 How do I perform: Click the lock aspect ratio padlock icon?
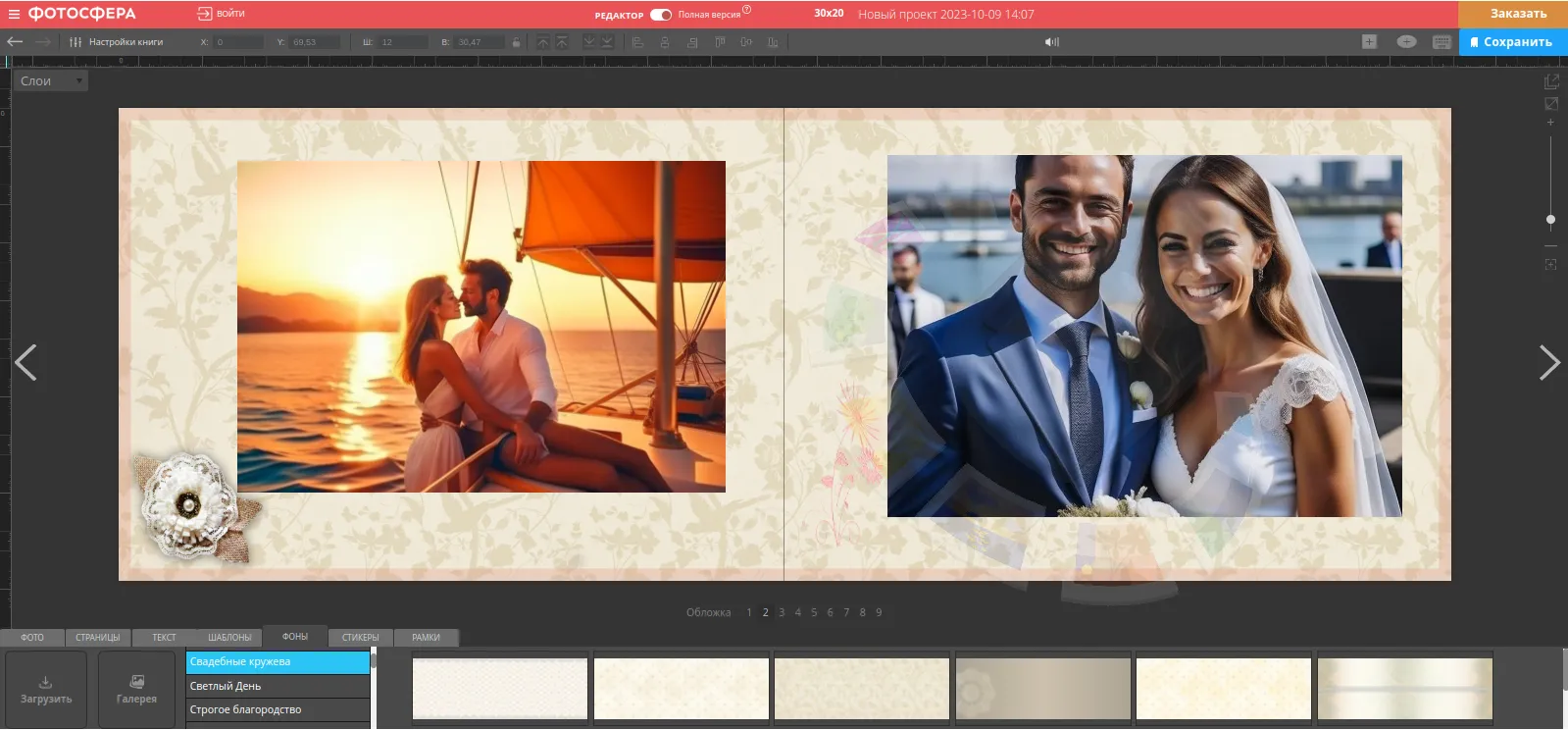[517, 42]
